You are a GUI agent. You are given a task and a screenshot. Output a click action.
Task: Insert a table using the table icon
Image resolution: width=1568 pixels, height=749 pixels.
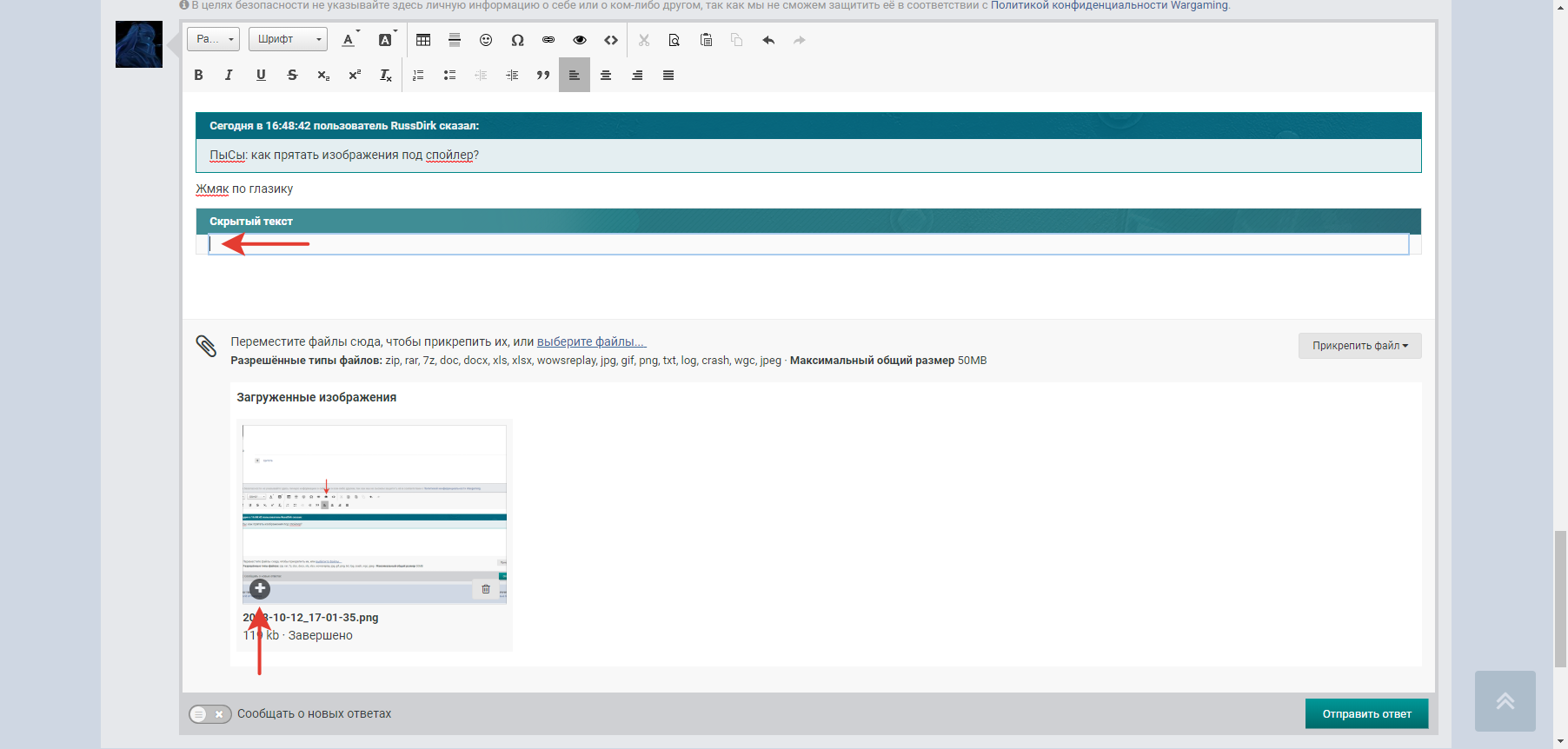tap(423, 40)
